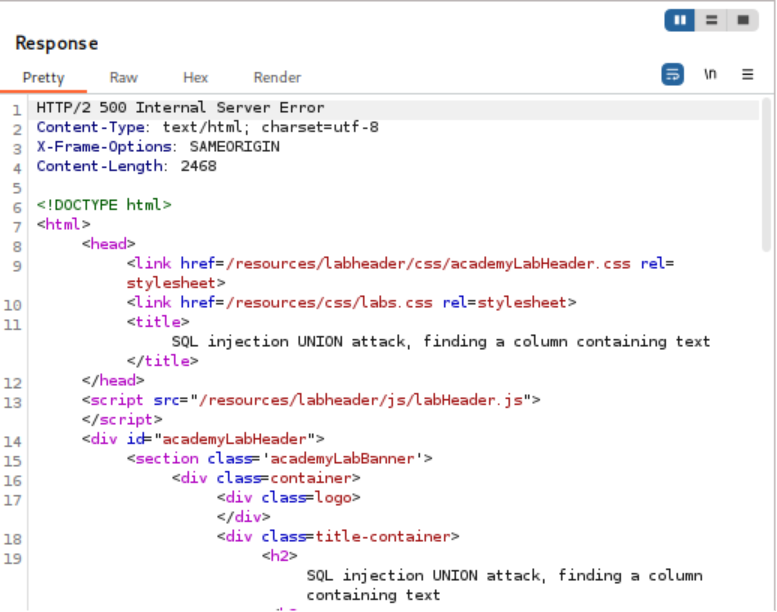Toggle showing non-printable \n characters

(x=710, y=74)
